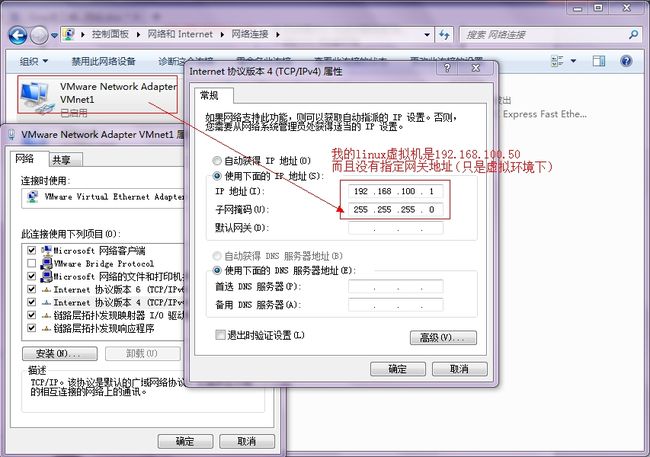Open recent pages dropdown beside forward arrow

point(54,36)
